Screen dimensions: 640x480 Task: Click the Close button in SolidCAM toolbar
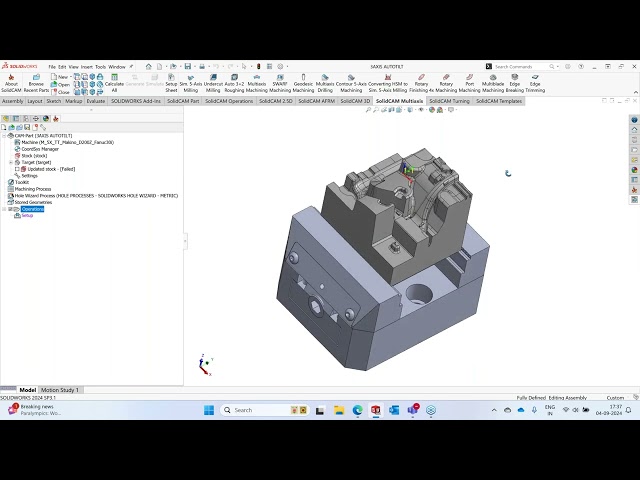pyautogui.click(x=60, y=92)
